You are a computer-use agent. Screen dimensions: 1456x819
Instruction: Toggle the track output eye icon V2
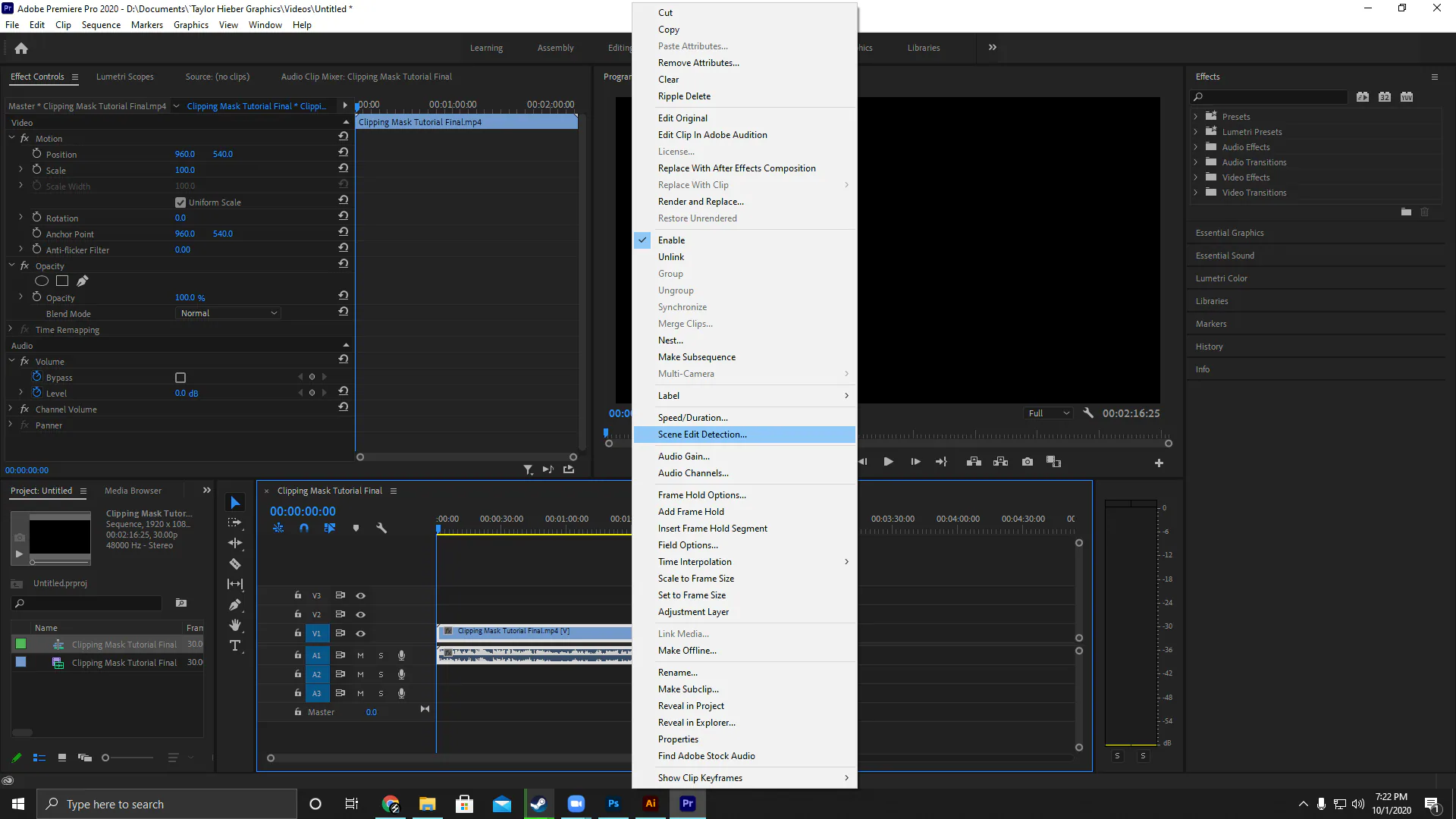(x=361, y=614)
